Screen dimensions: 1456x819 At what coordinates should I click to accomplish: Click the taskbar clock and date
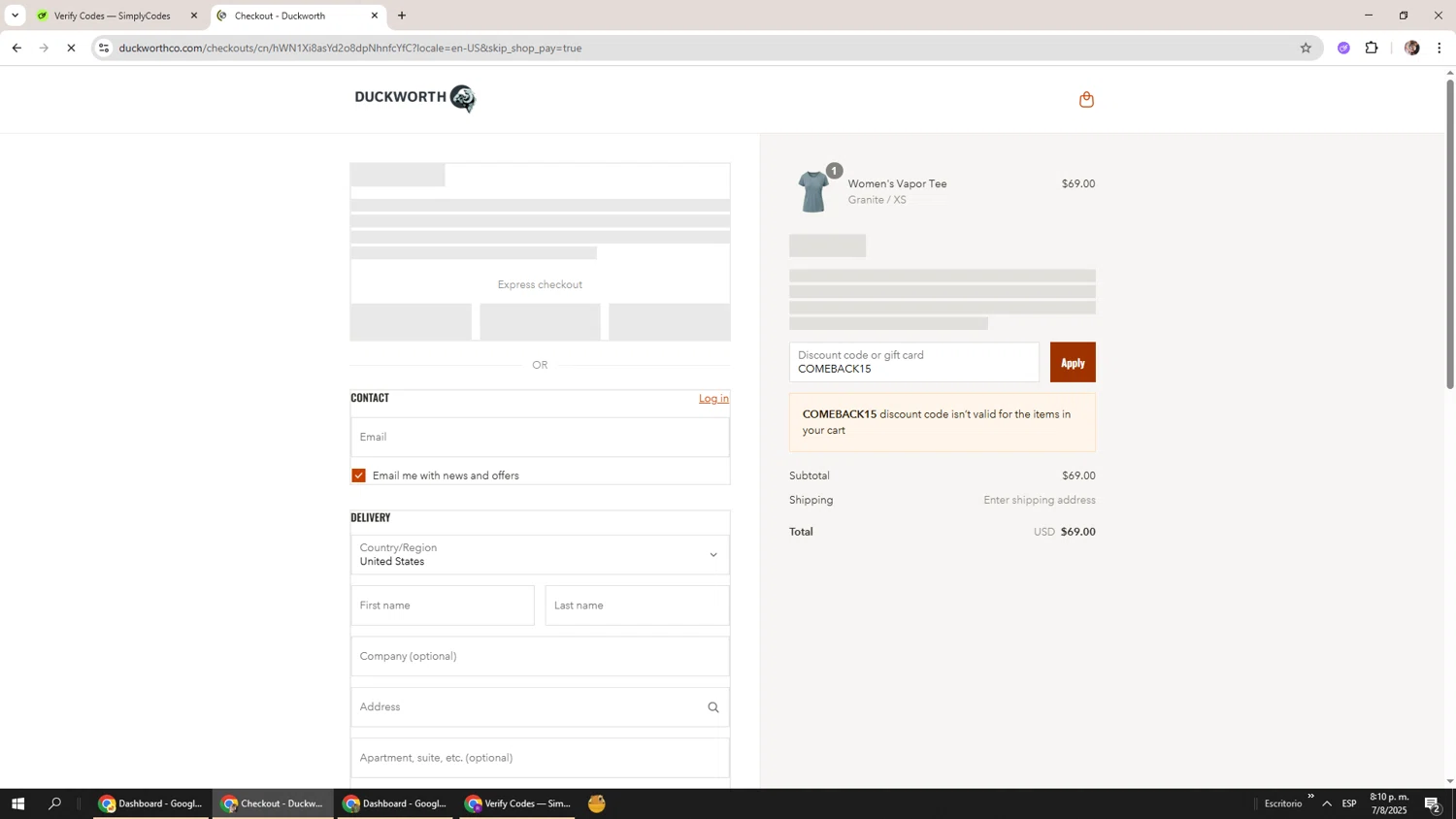coord(1389,803)
